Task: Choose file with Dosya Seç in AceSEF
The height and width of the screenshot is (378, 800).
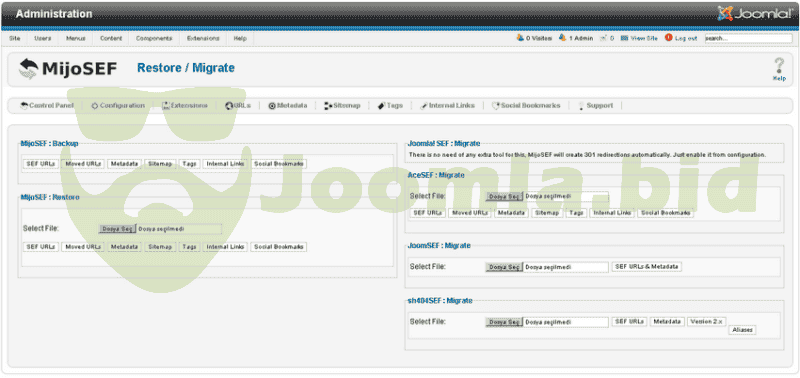Action: point(504,196)
